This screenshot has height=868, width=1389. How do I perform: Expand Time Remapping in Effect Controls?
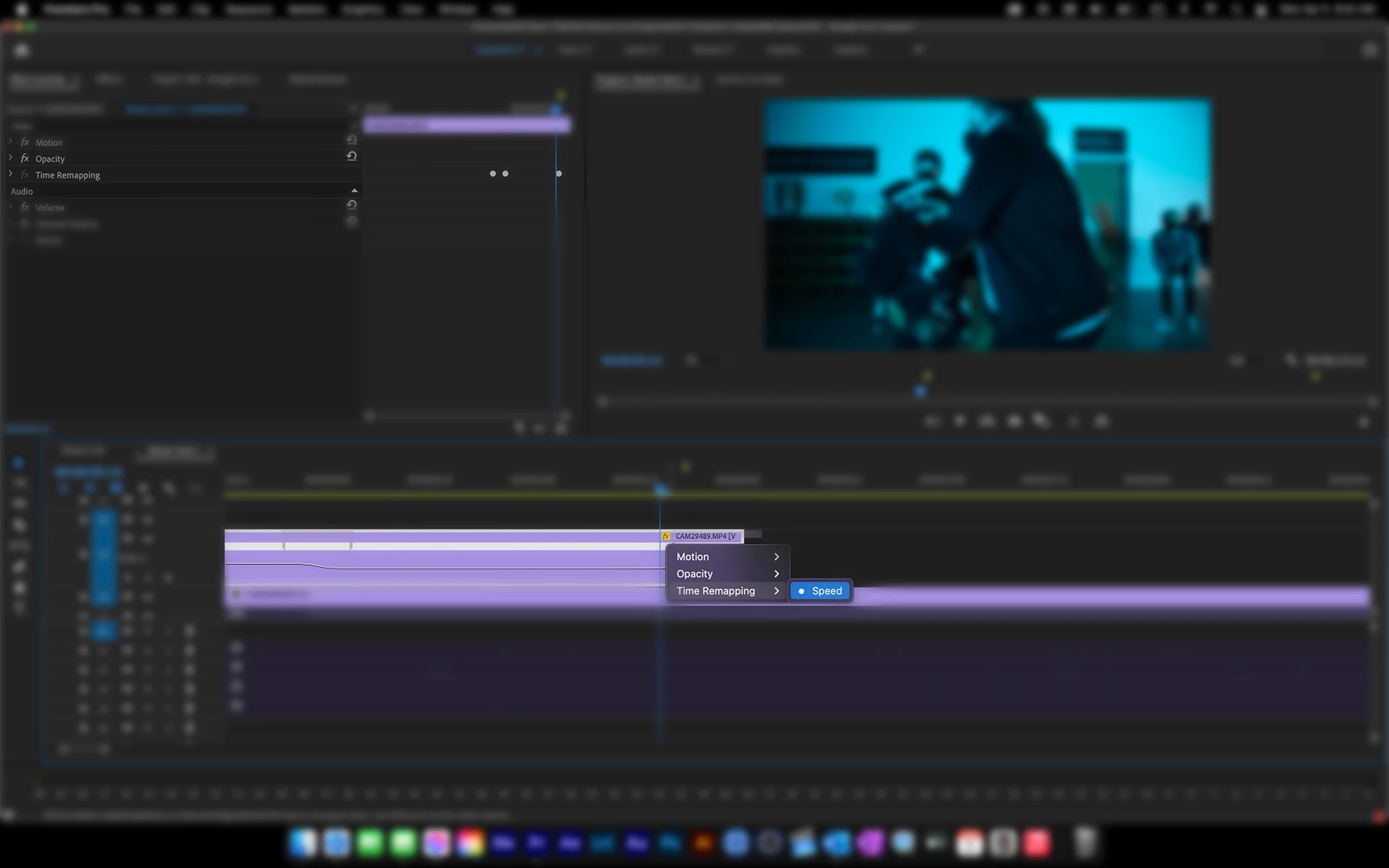10,174
